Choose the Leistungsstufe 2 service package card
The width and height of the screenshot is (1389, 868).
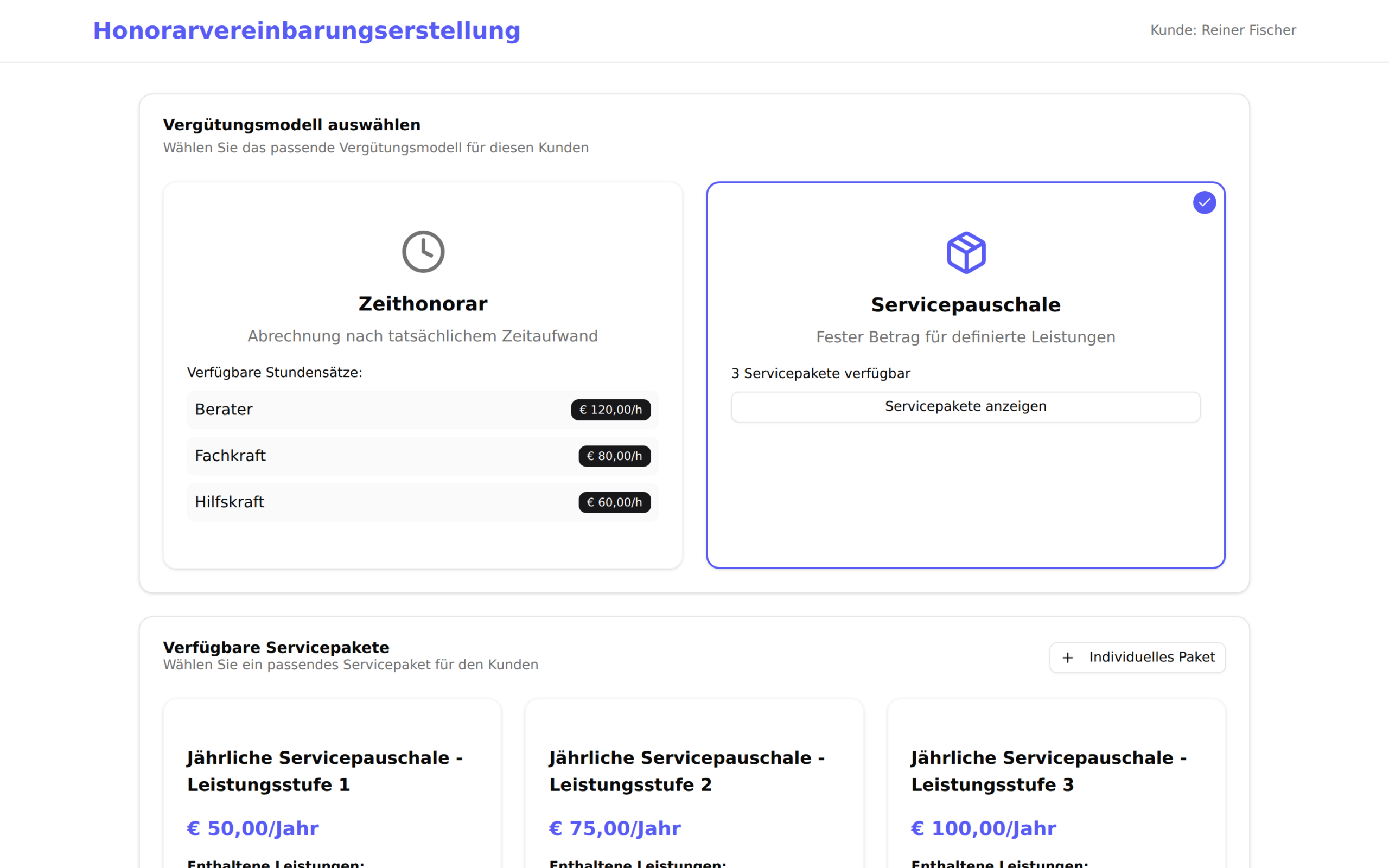(694, 783)
